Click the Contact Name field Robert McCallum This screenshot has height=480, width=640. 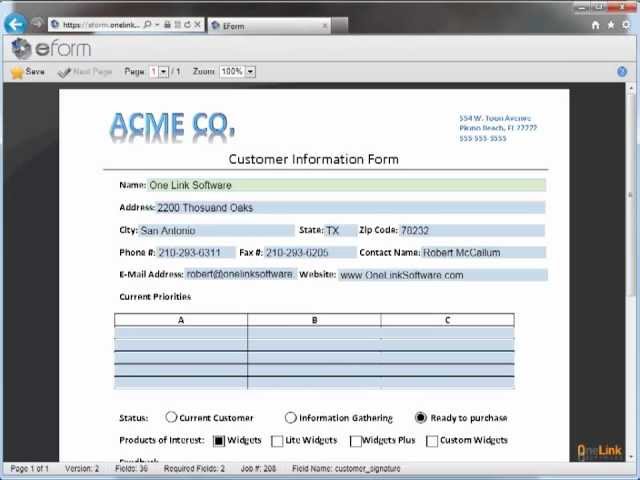click(x=483, y=253)
